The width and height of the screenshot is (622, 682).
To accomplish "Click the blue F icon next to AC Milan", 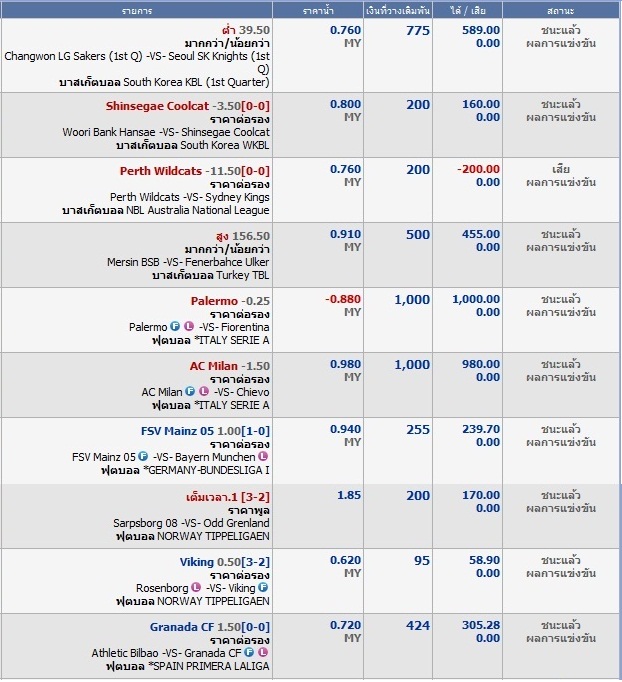I will tap(189, 392).
